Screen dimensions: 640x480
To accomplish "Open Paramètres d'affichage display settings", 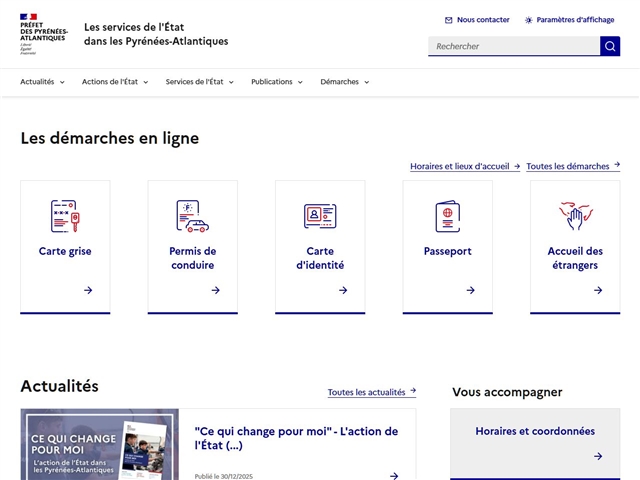I will point(569,20).
